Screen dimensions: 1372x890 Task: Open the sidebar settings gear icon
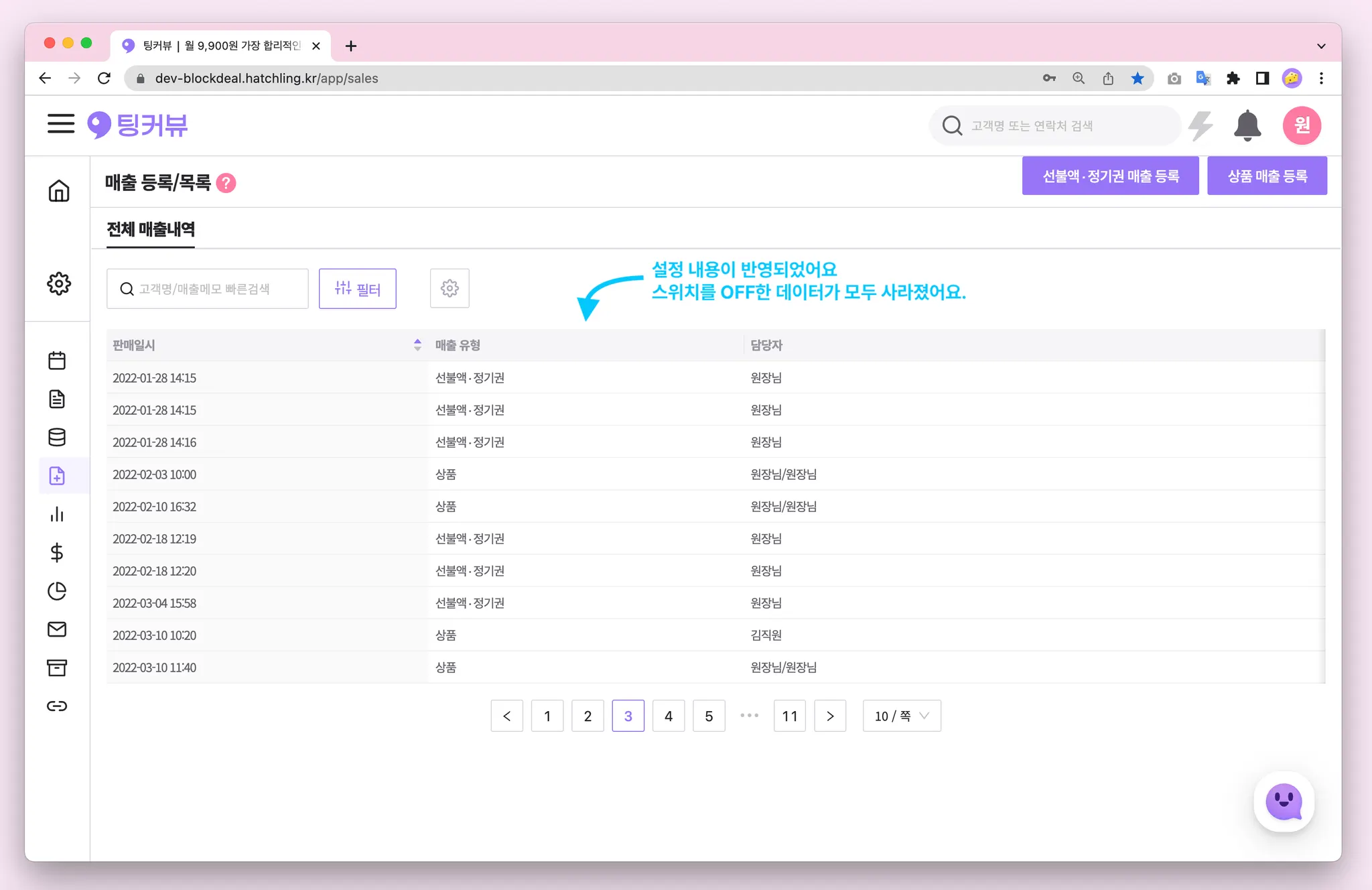(59, 283)
